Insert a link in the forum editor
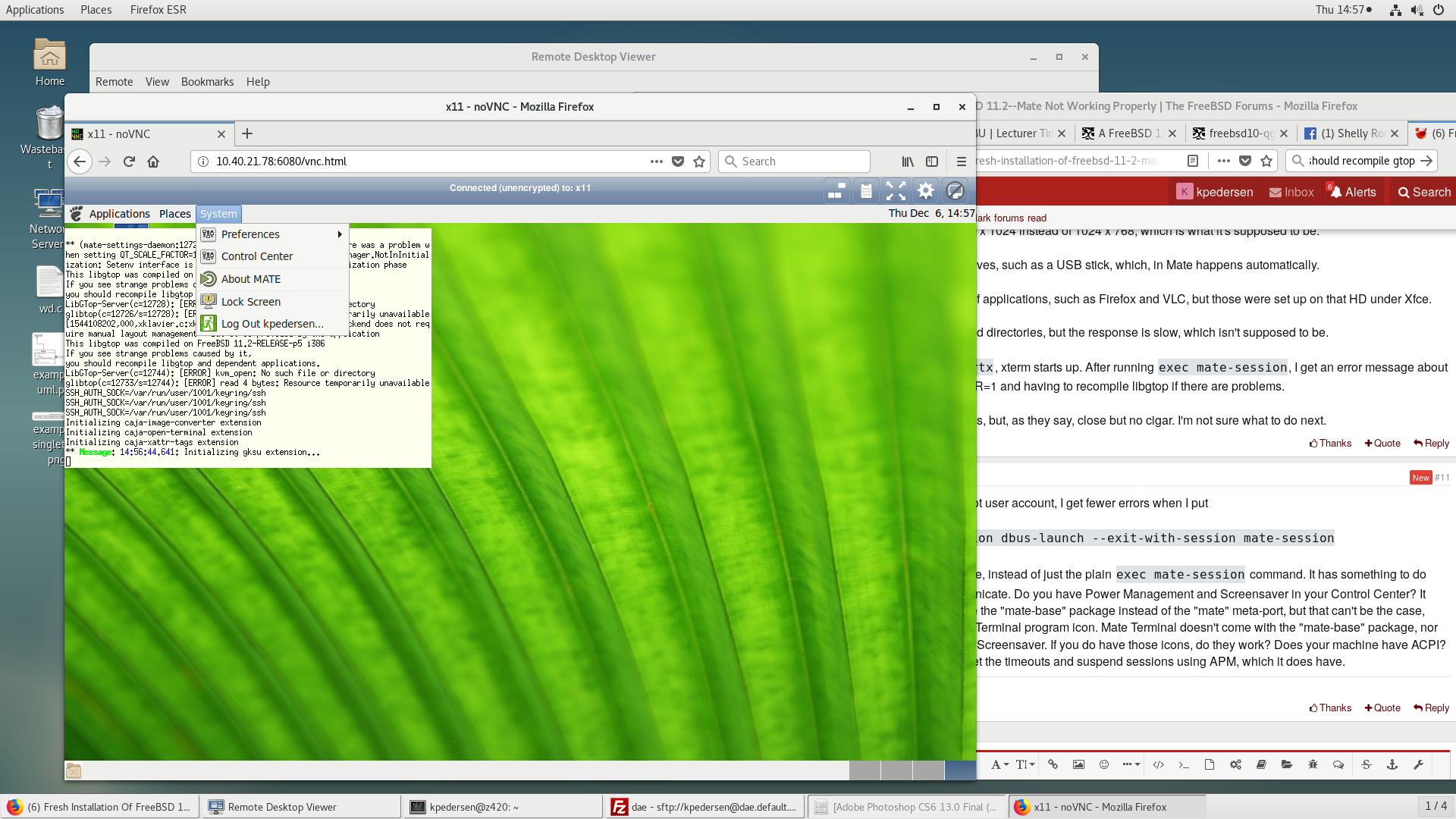 (x=1053, y=764)
